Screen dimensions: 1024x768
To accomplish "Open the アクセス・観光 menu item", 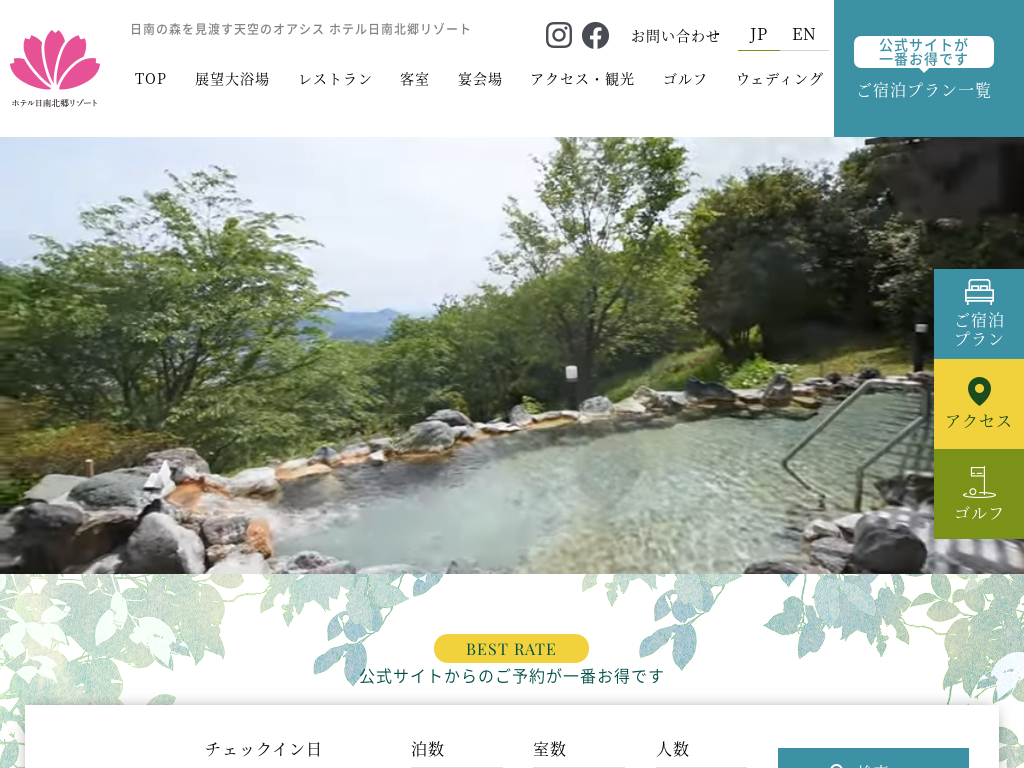I will pos(582,79).
